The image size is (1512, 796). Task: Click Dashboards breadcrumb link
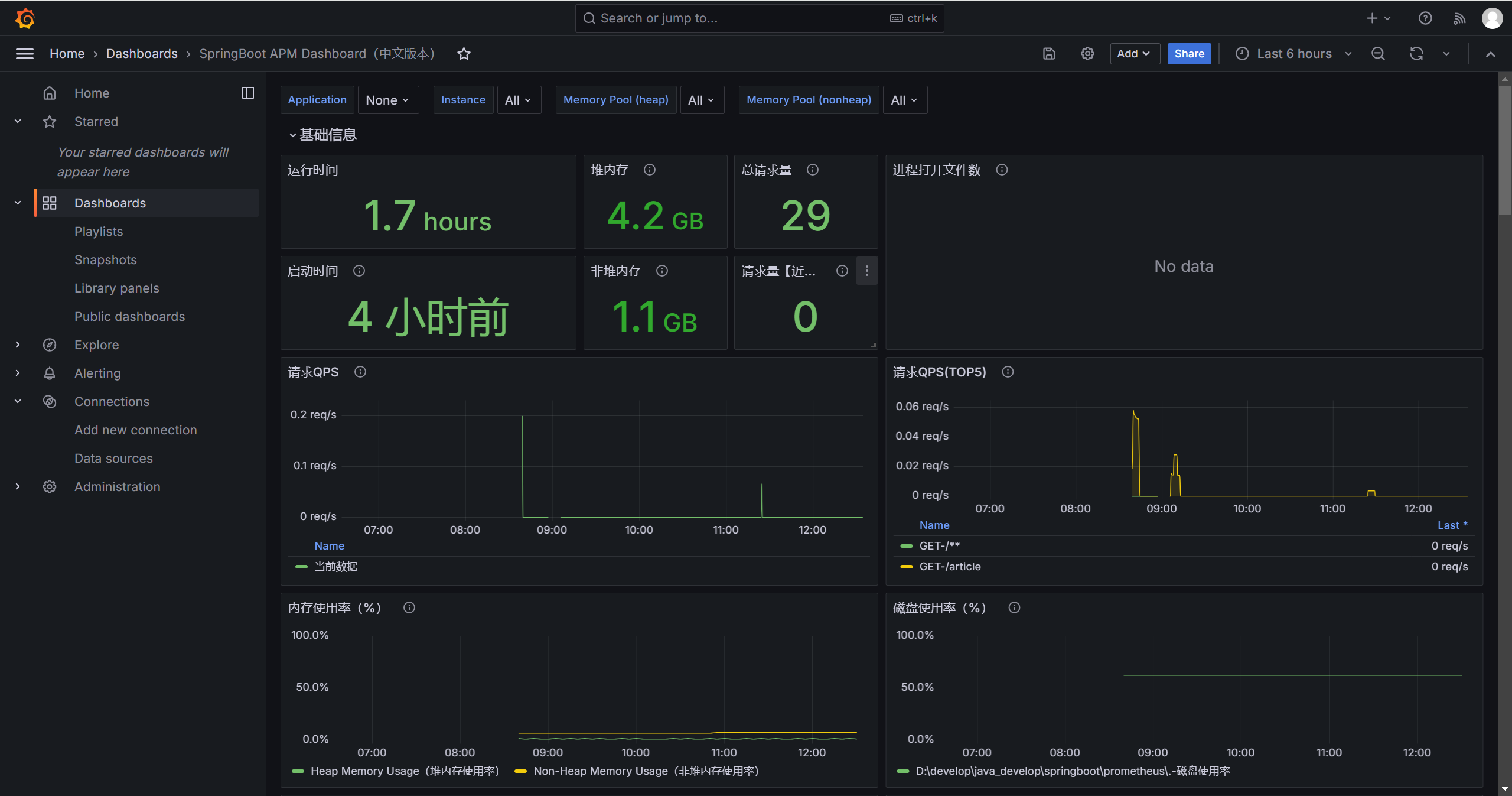[x=142, y=54]
